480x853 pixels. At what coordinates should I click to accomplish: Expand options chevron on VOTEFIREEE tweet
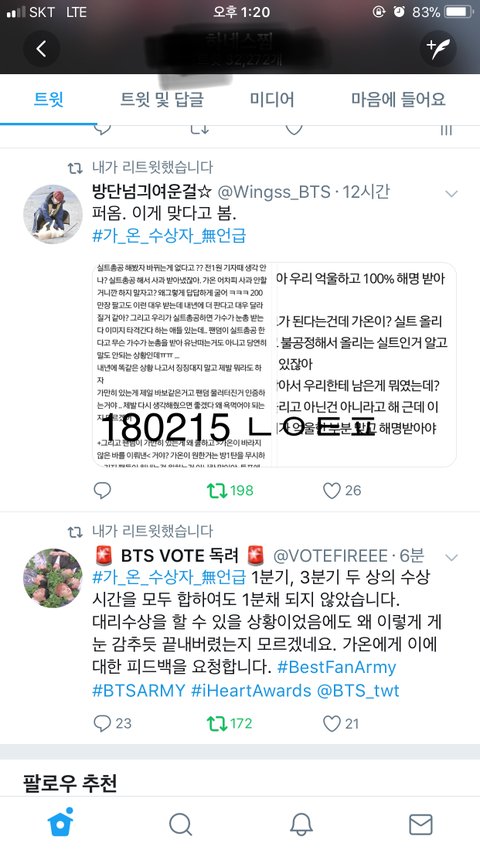pyautogui.click(x=451, y=557)
